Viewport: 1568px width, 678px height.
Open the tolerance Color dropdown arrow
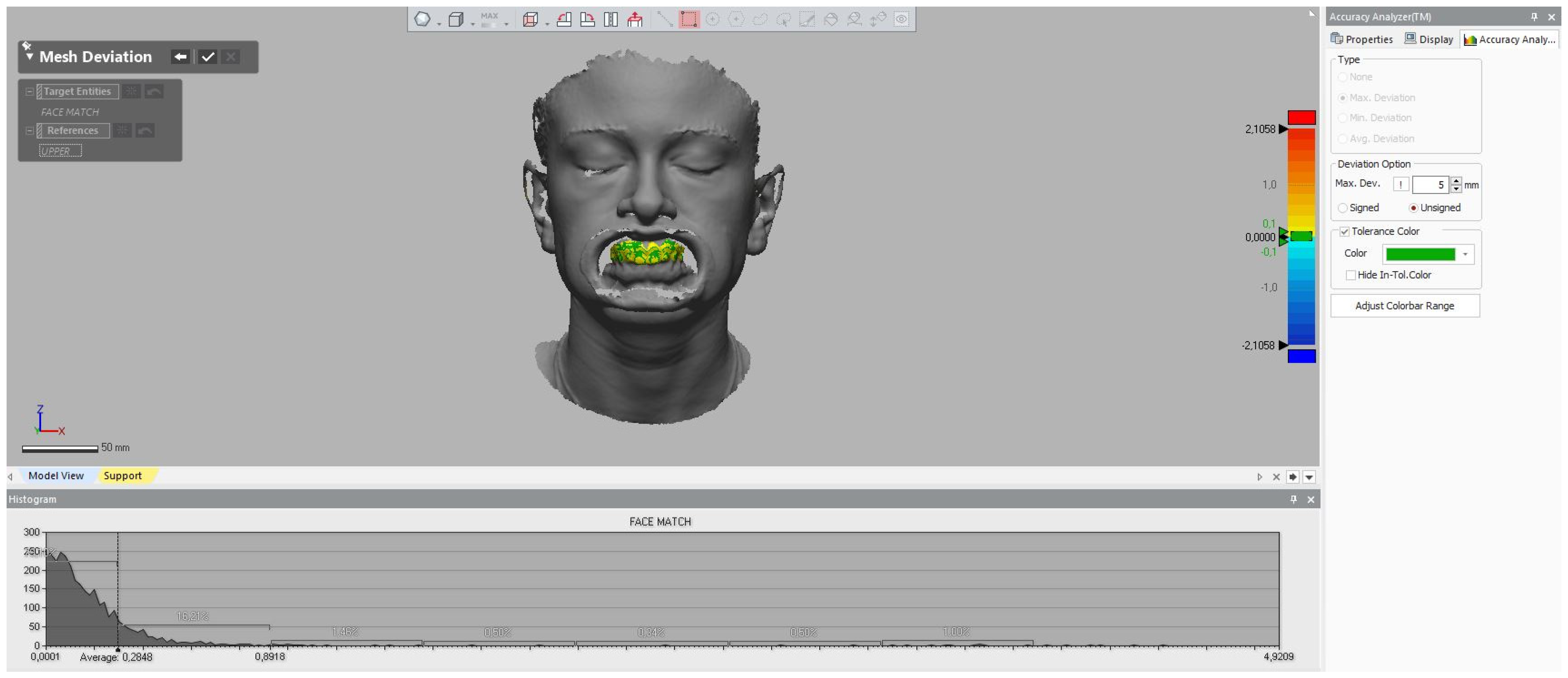click(1465, 254)
